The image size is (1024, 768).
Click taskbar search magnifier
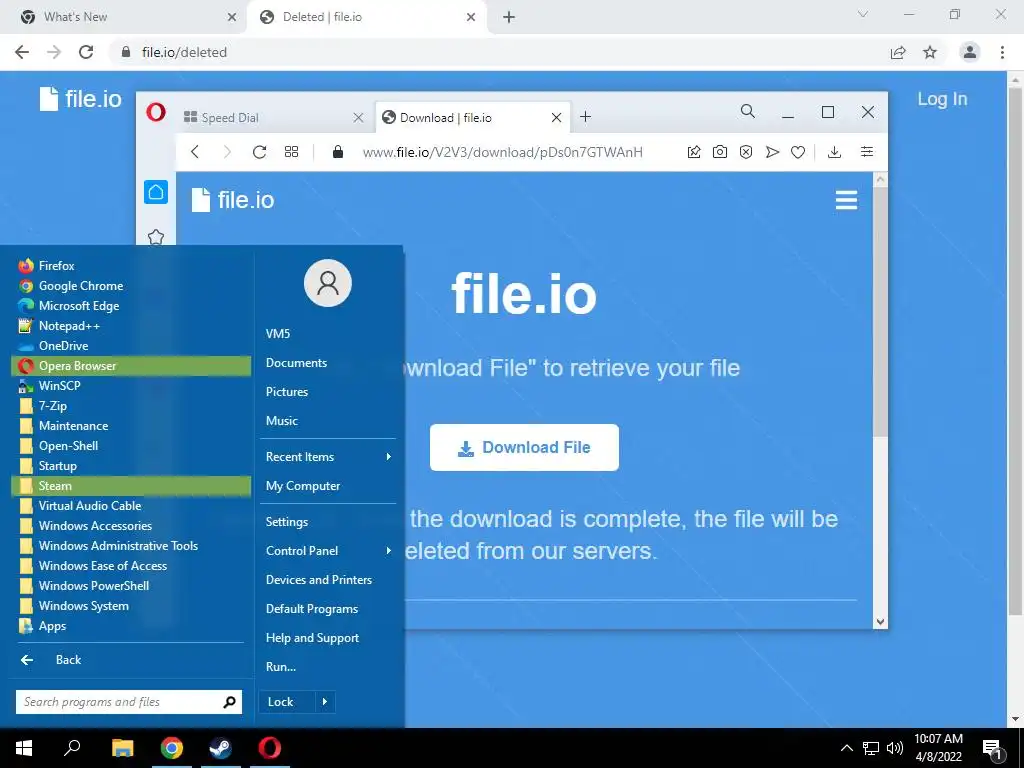coord(72,748)
